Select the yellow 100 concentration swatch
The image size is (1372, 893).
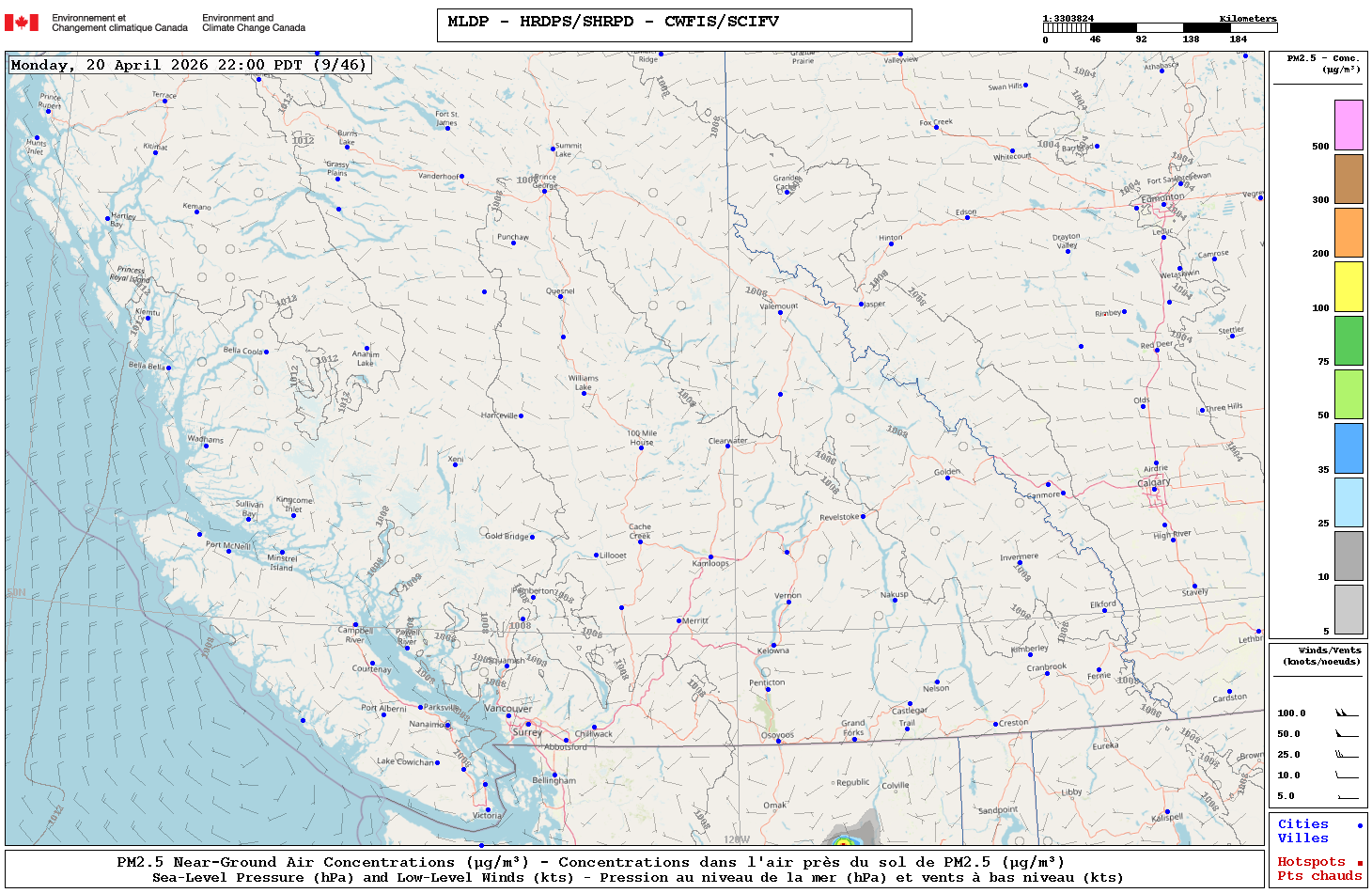coord(1349,287)
